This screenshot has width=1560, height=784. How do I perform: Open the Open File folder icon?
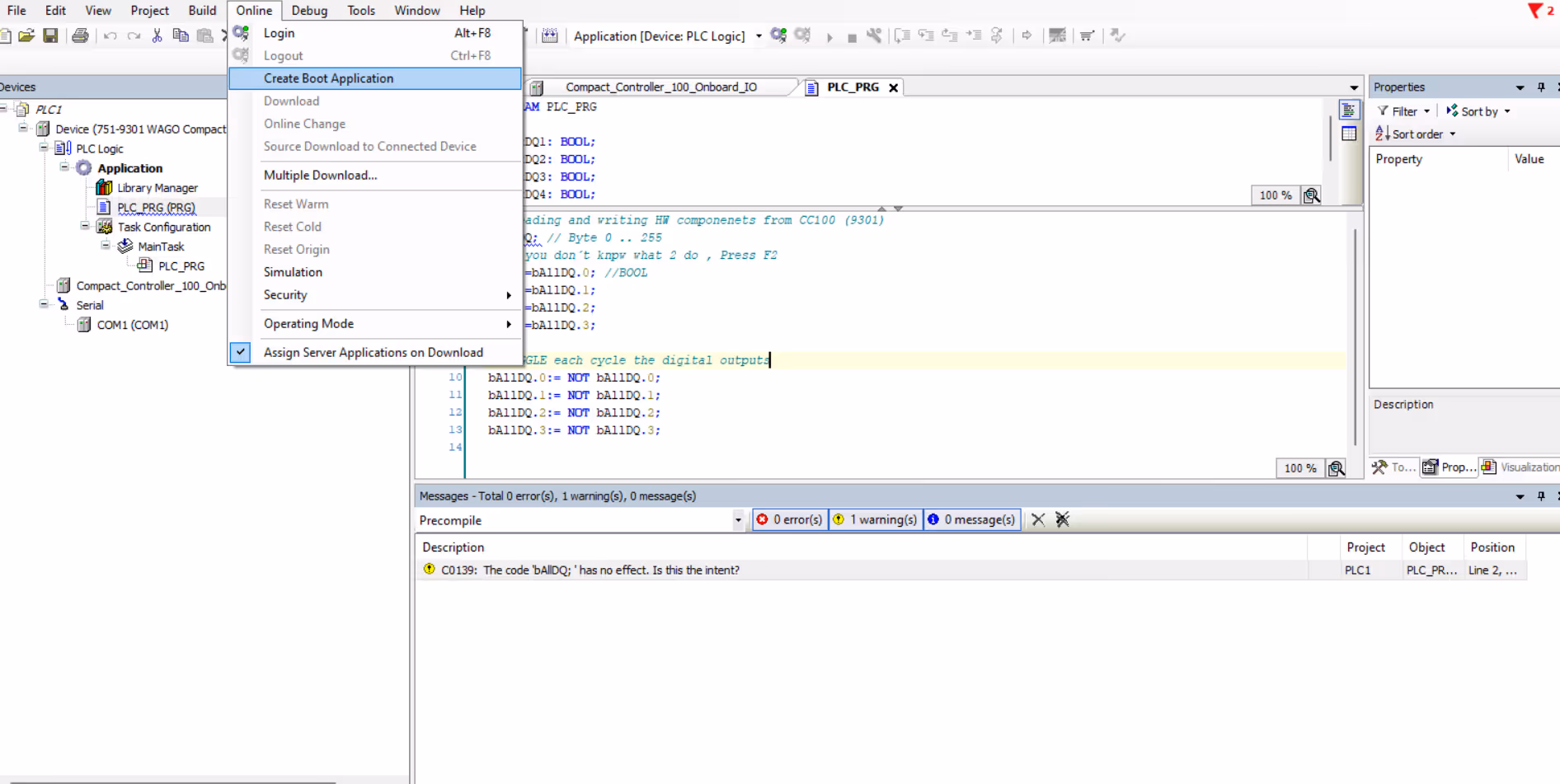26,35
